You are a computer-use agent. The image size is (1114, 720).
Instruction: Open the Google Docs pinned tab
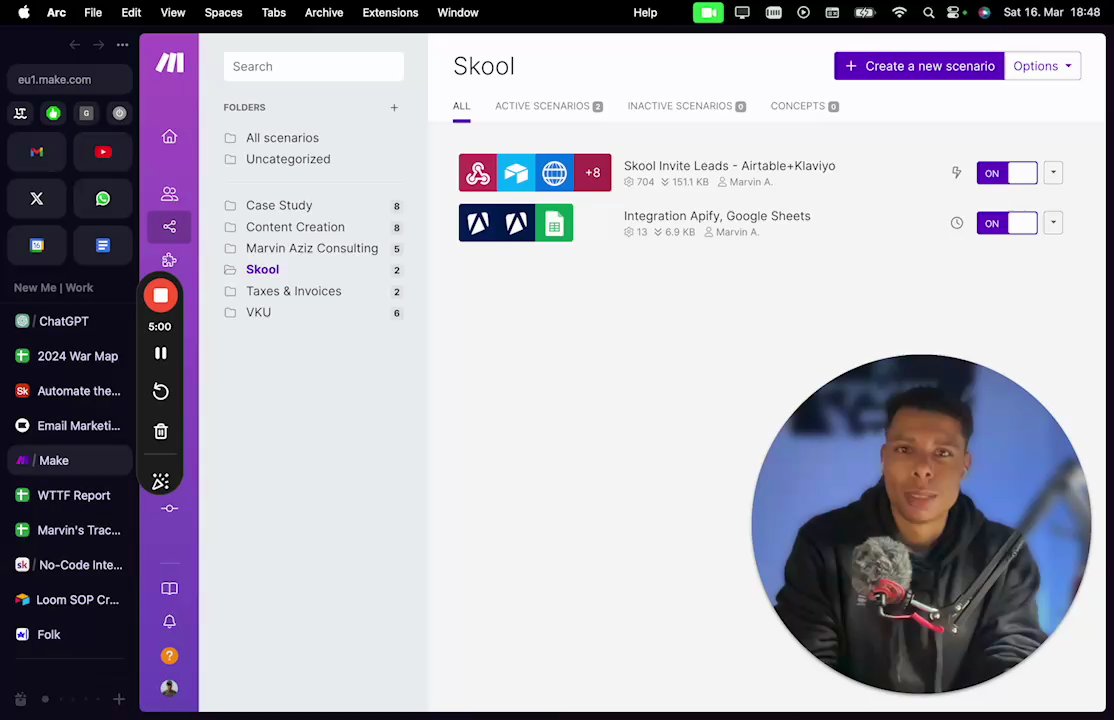coord(103,245)
